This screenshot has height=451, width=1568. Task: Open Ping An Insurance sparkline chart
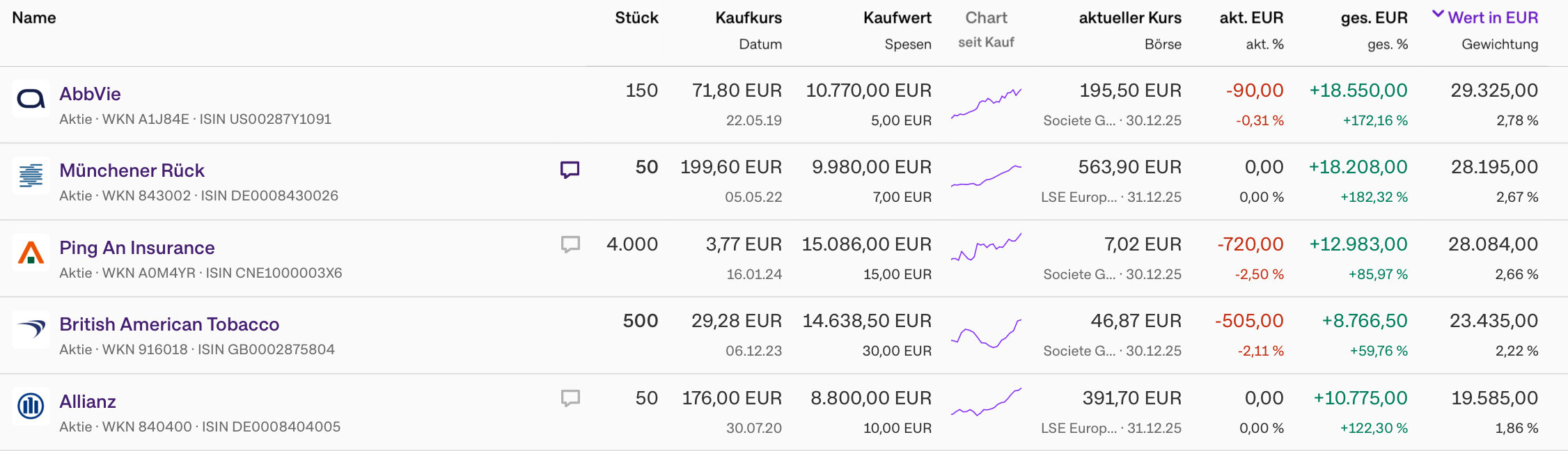986,248
